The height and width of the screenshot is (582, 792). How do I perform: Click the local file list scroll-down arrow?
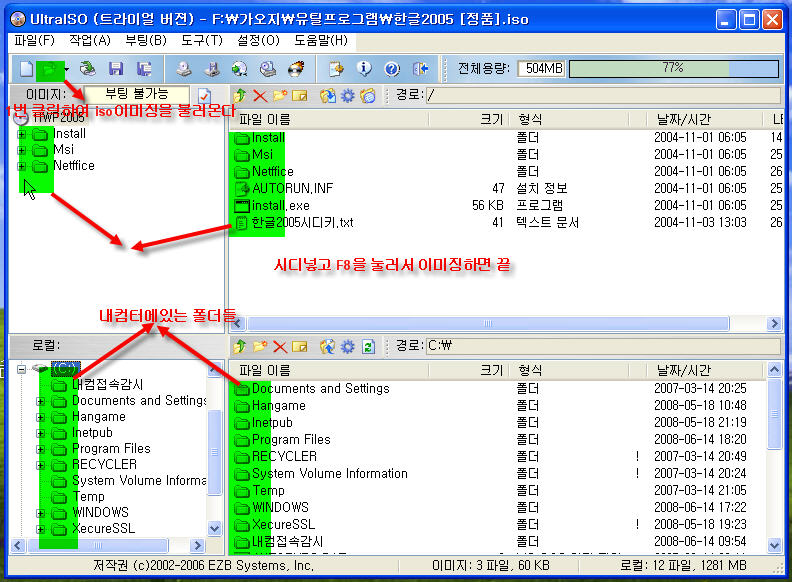tap(774, 546)
